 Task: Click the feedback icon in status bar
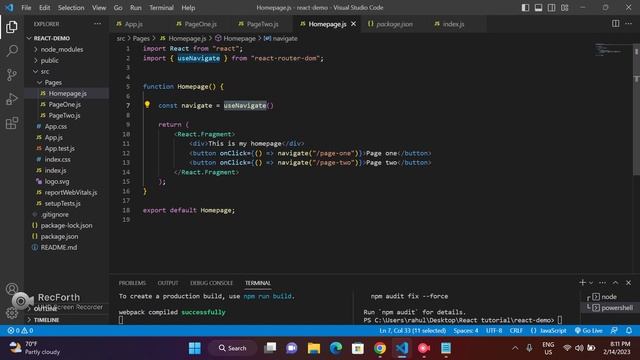point(614,331)
